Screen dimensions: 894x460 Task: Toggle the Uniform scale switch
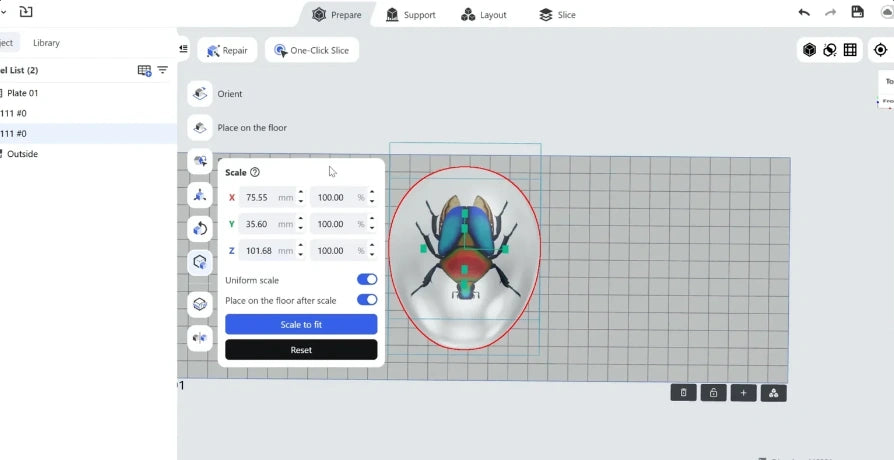pyautogui.click(x=367, y=279)
